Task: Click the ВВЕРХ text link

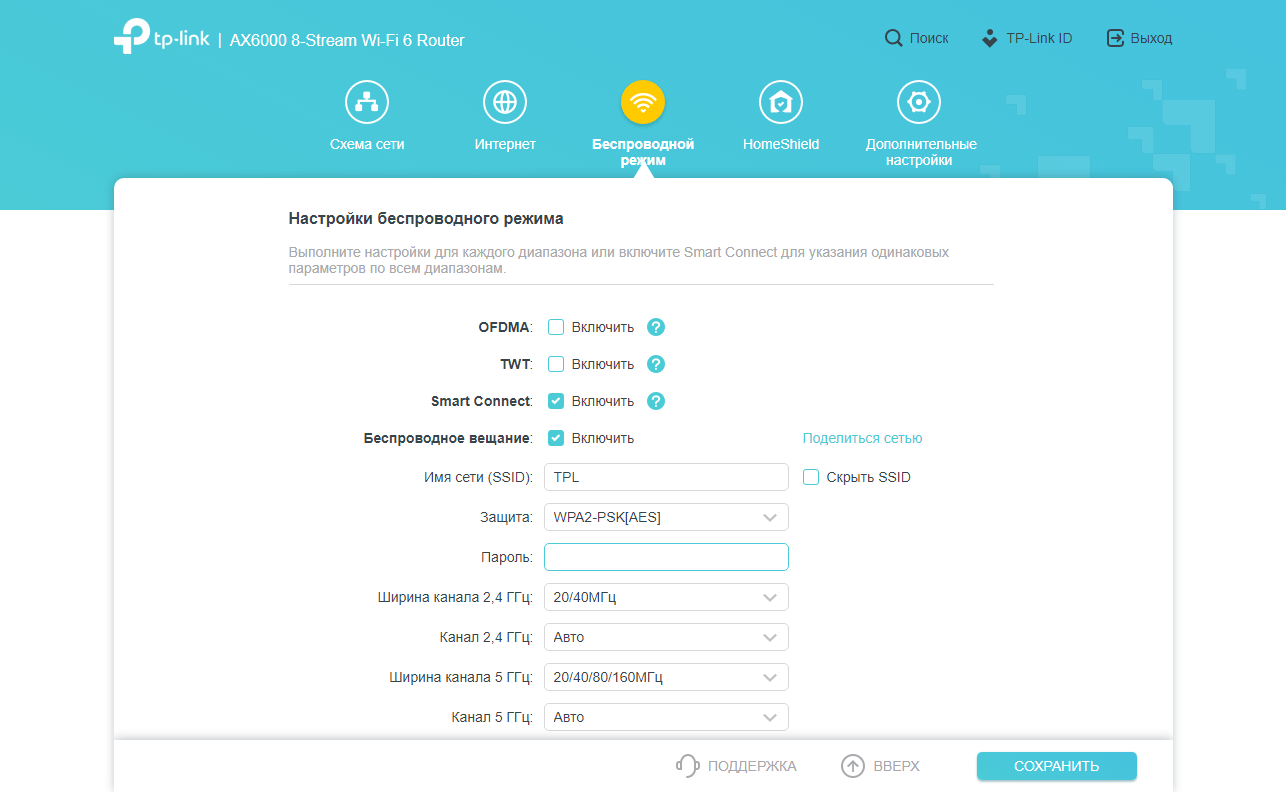Action: [896, 766]
